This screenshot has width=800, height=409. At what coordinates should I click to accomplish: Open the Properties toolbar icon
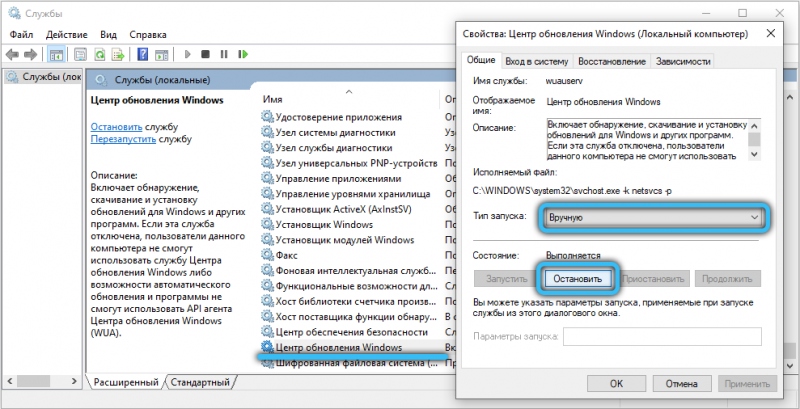pyautogui.click(x=80, y=54)
